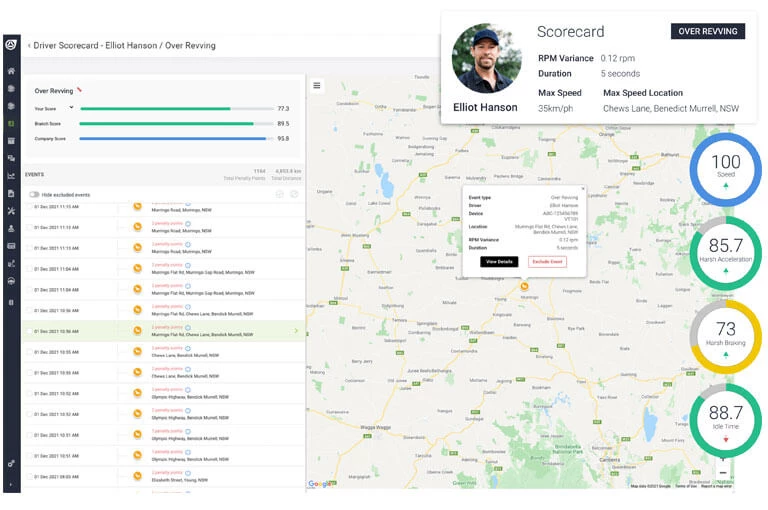Screen dimensions: 768x510
Task: Click the wrench maintenance icon in sidebar
Action: coord(11,210)
